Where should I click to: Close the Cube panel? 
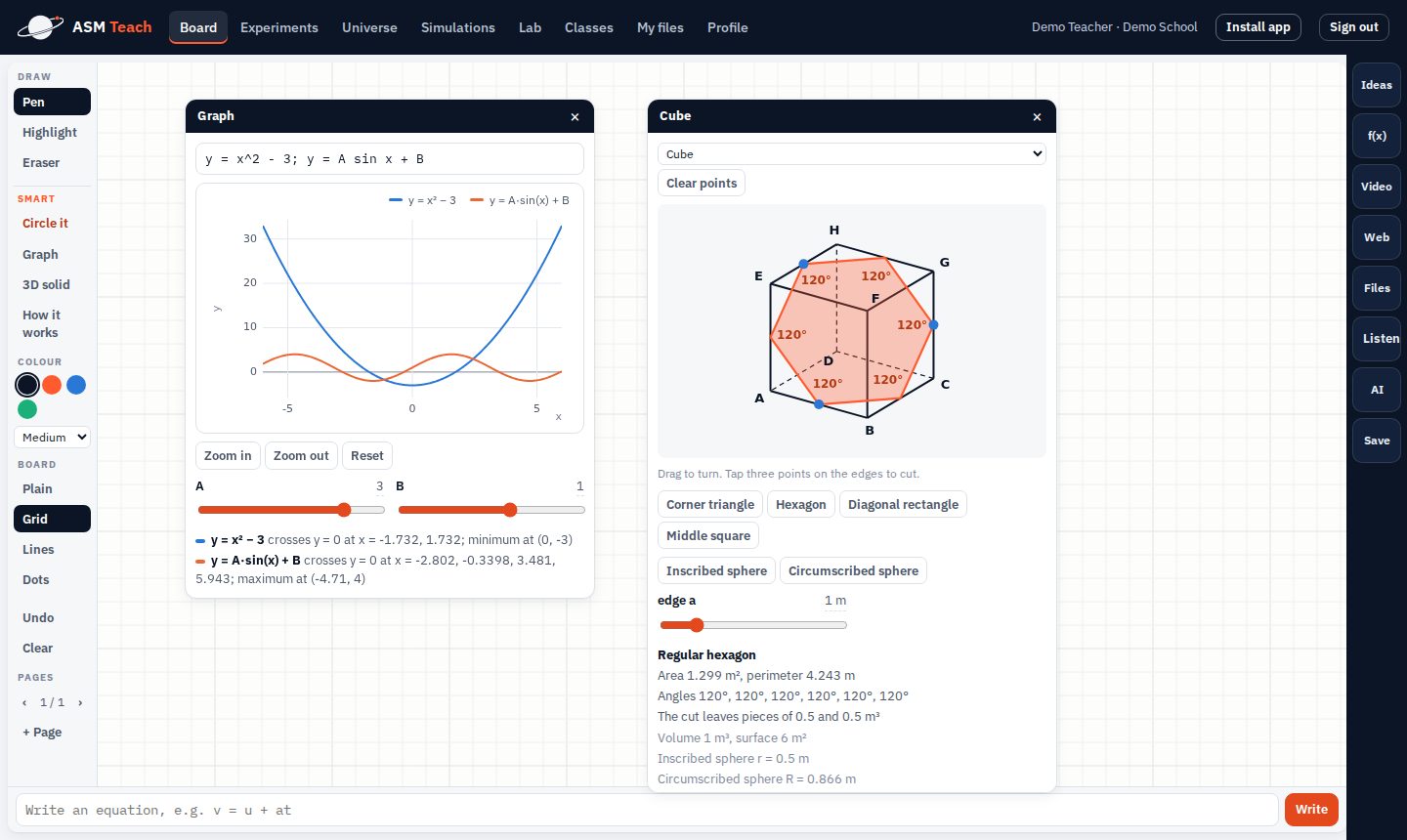click(1037, 117)
